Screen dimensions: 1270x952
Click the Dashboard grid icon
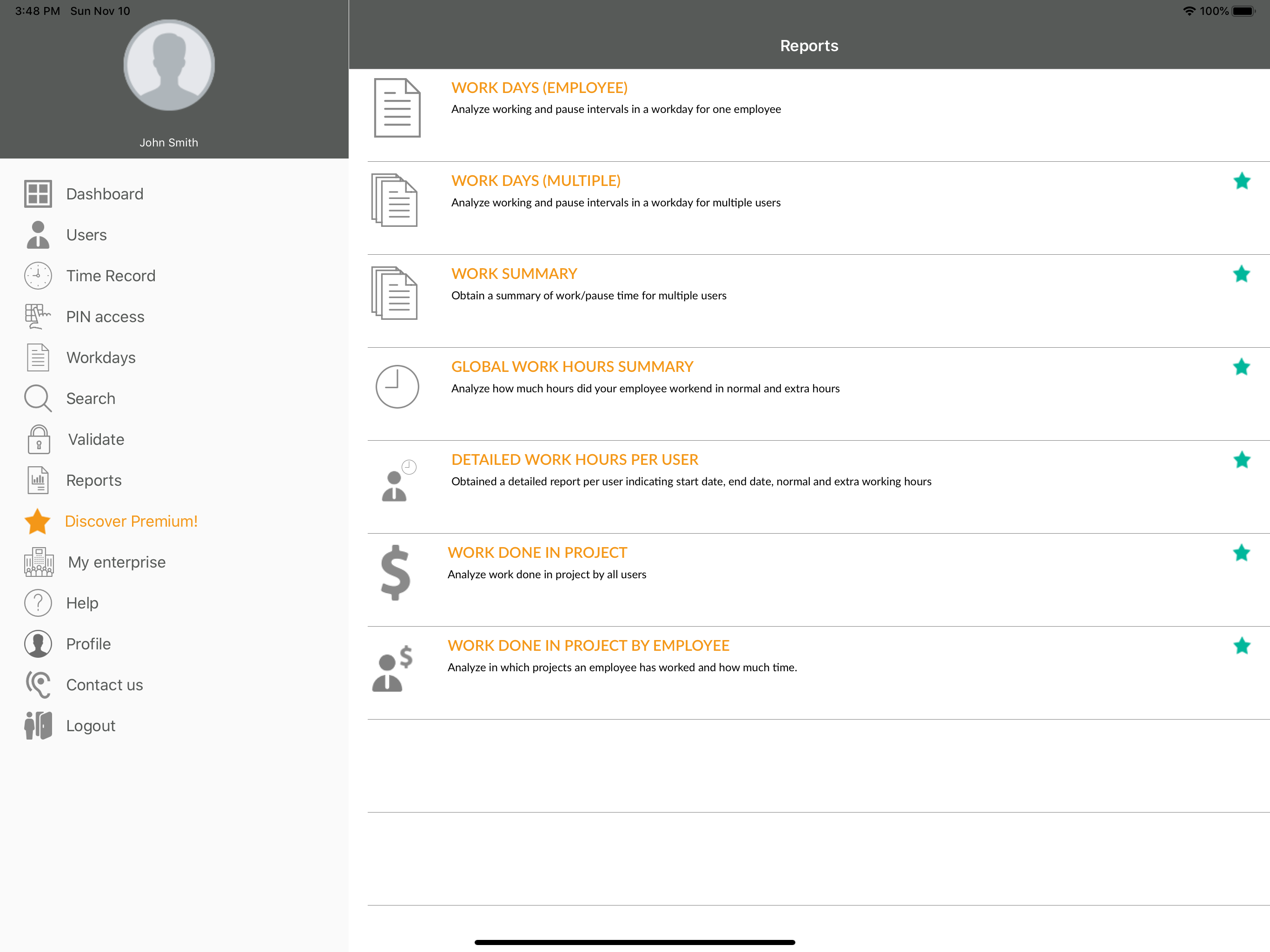pos(38,194)
